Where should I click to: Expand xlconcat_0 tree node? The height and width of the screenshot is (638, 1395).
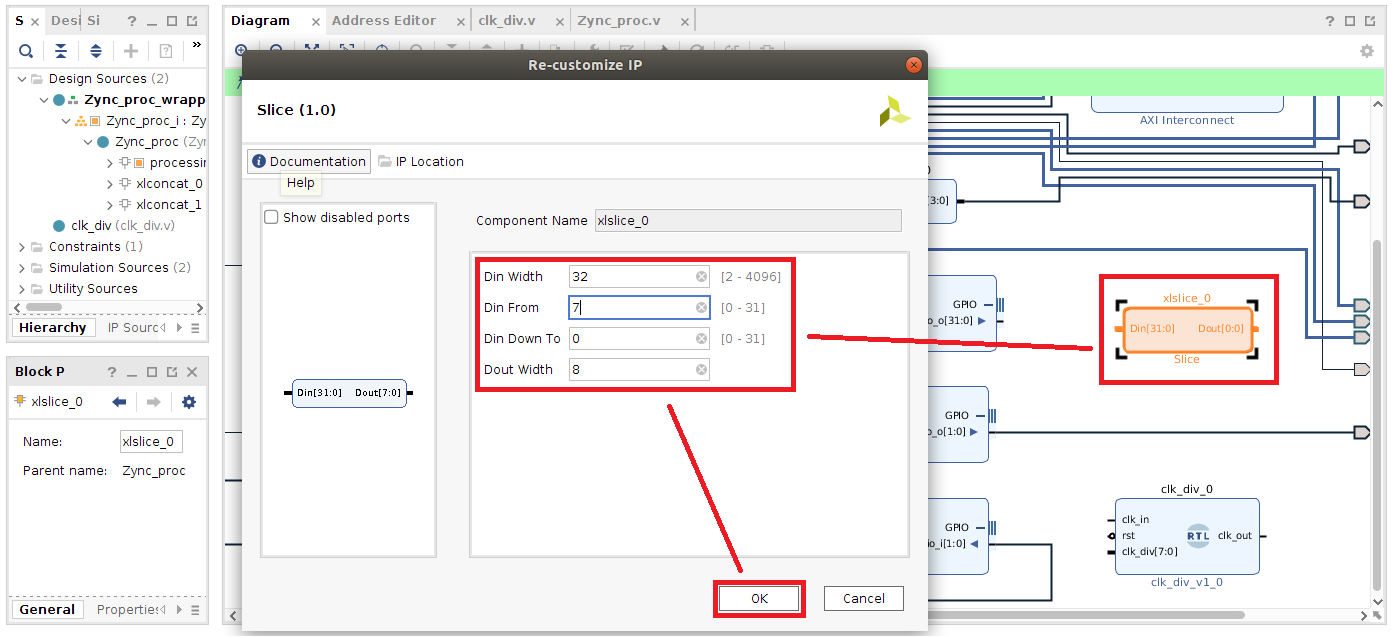click(x=110, y=184)
